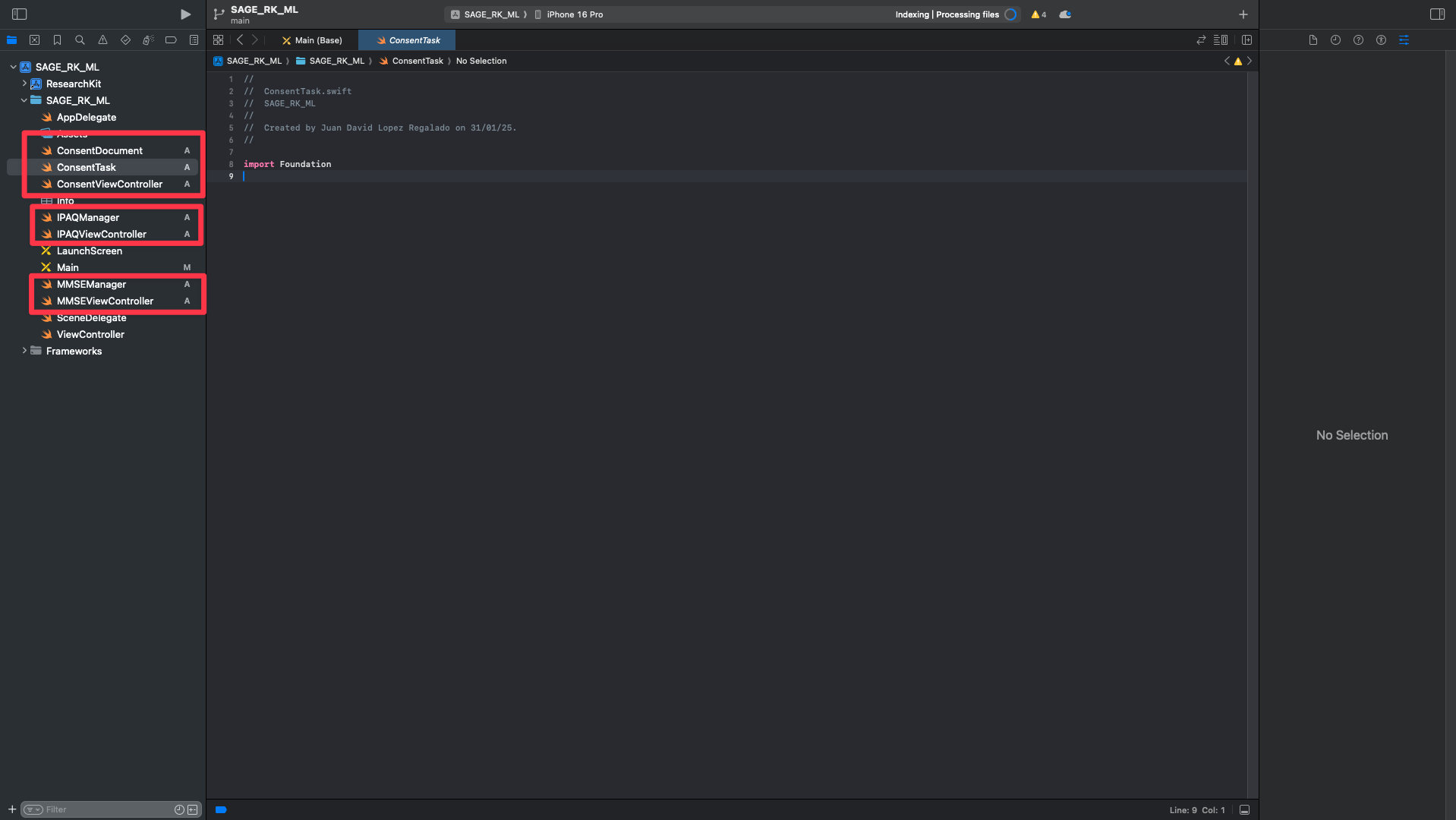Add editor on right icon

point(1246,40)
